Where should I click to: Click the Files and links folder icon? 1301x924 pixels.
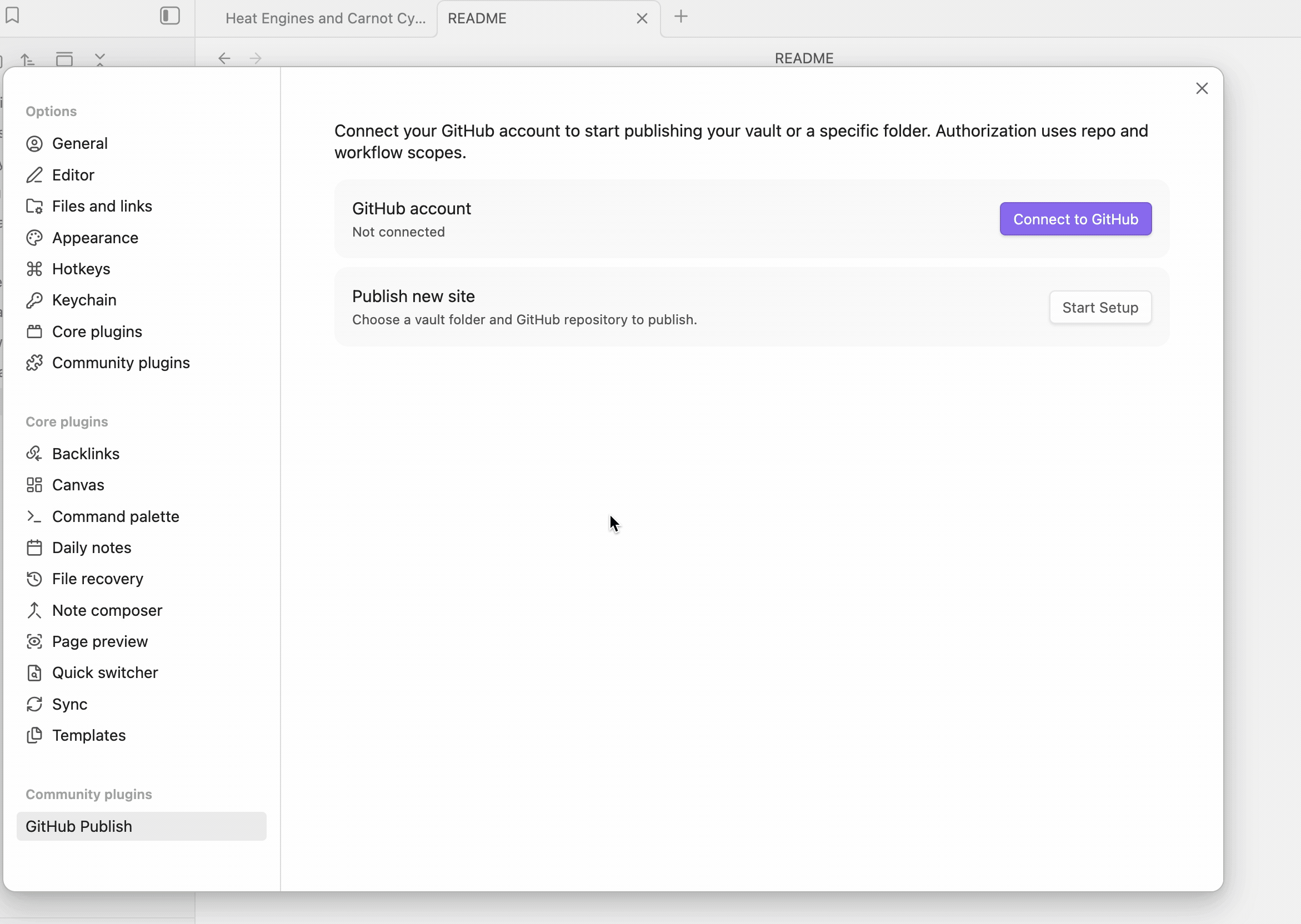[34, 206]
